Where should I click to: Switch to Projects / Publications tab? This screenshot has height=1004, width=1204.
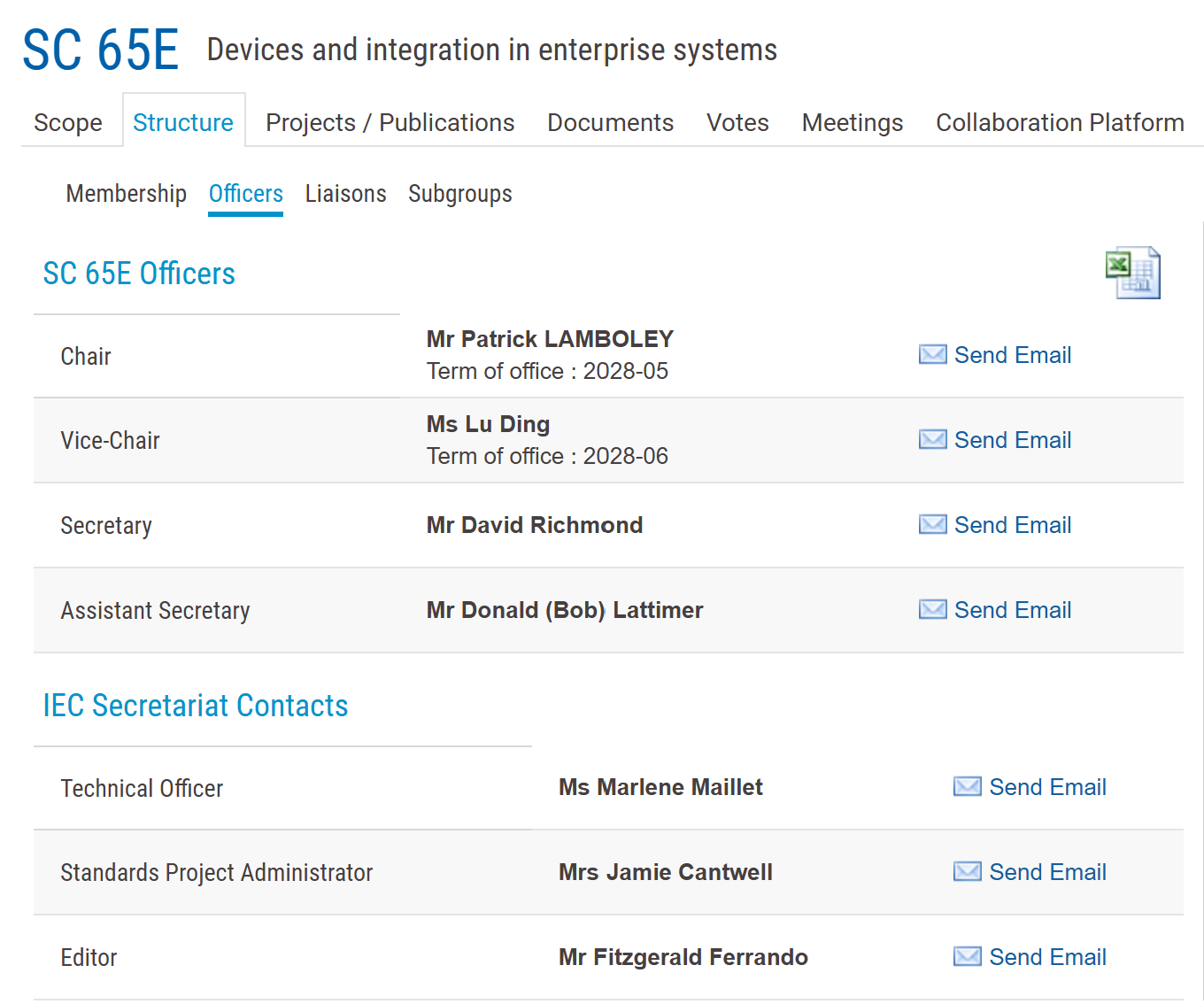(x=390, y=122)
